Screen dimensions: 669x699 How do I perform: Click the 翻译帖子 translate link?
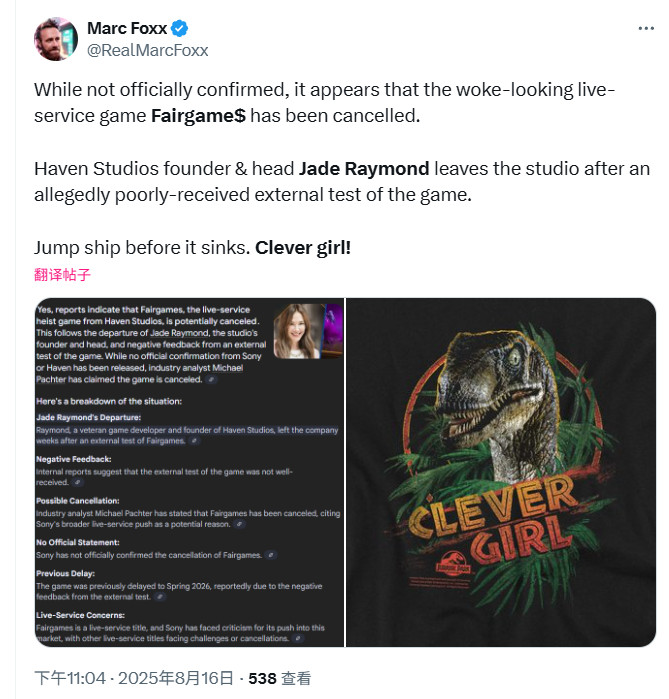[63, 275]
